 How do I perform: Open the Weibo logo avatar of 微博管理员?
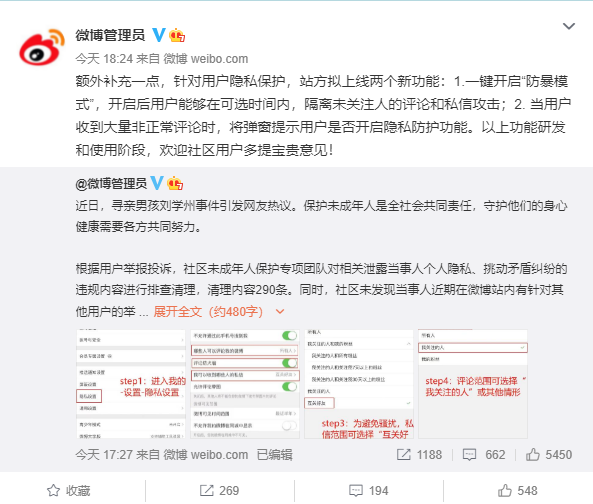click(x=42, y=47)
